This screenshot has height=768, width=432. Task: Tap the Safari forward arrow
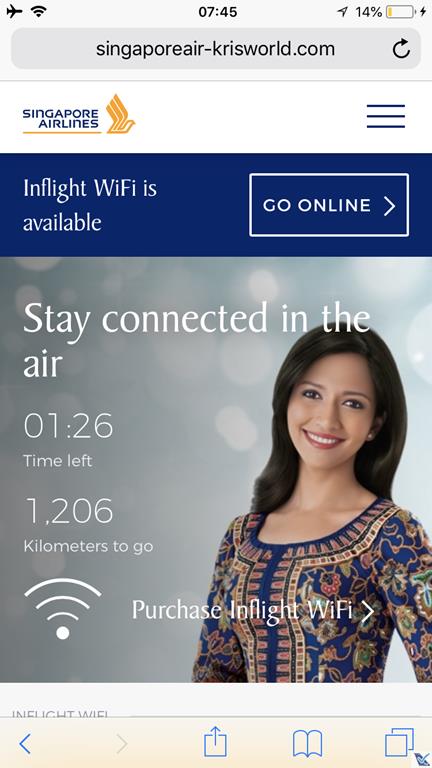click(122, 744)
